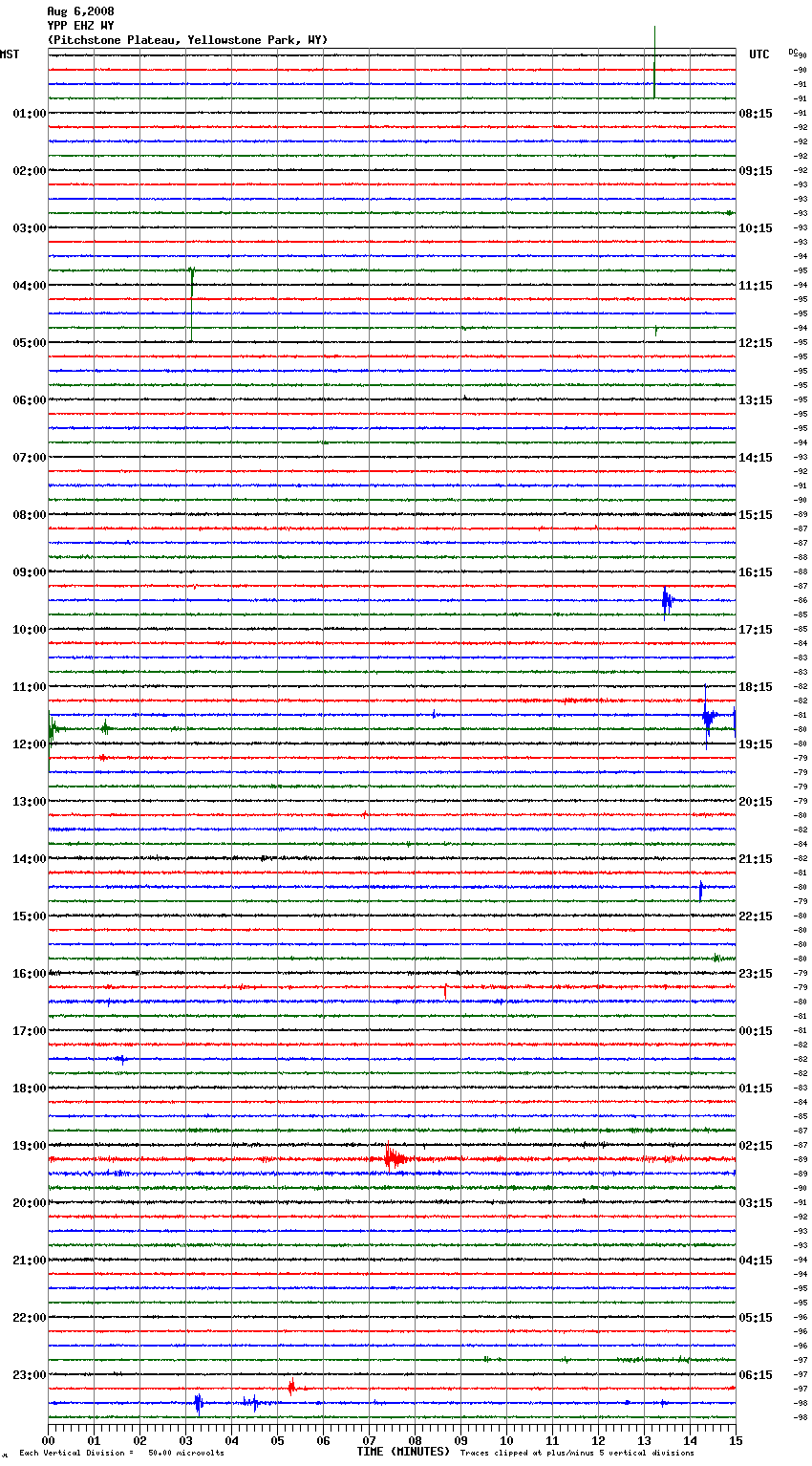Click the 16:15 UTC time label

coord(756,572)
